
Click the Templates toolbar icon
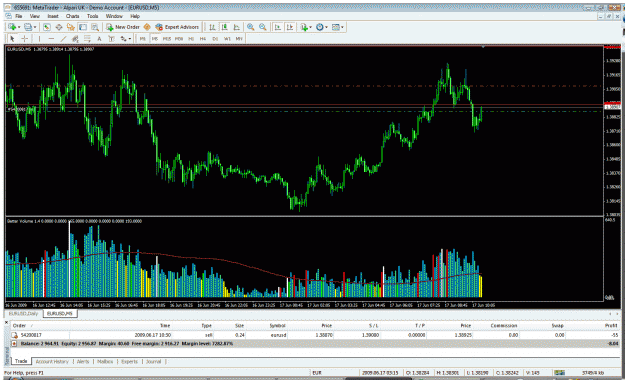tap(336, 27)
